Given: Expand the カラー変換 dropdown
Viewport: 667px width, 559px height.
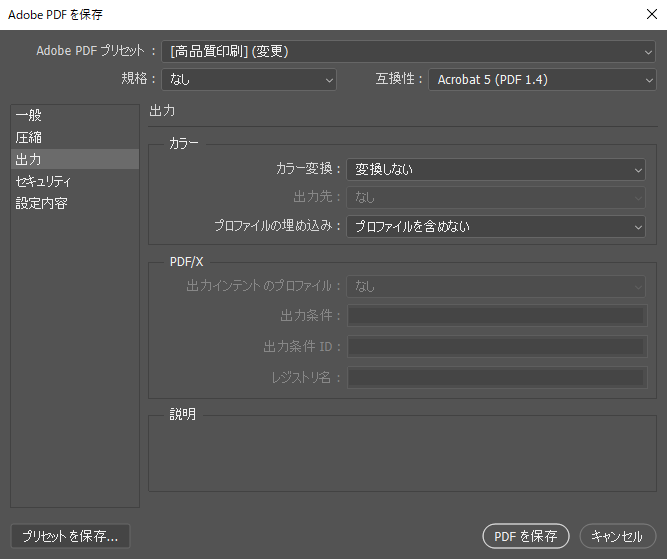Looking at the screenshot, I should 496,170.
